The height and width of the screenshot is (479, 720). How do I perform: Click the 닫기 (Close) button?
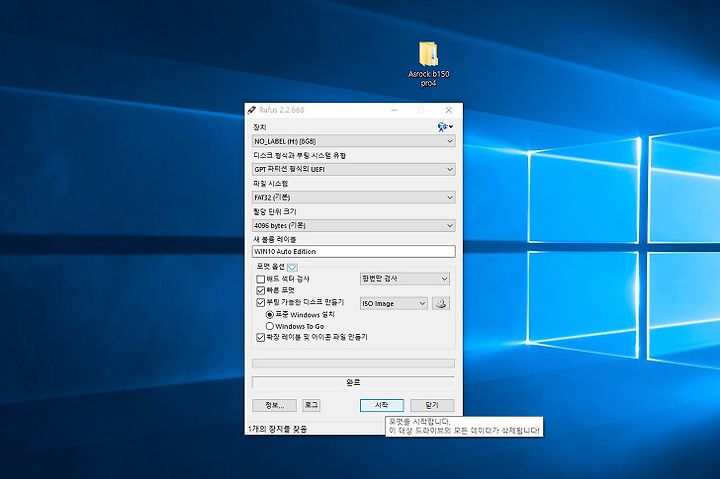click(x=432, y=406)
